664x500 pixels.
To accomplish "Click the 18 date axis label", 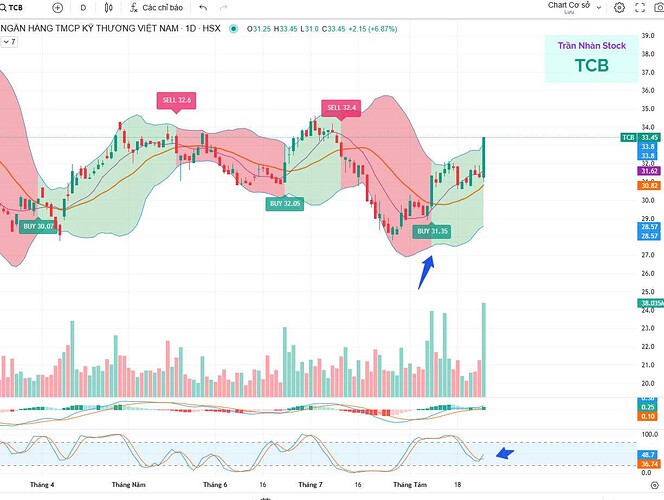I will click(x=457, y=485).
